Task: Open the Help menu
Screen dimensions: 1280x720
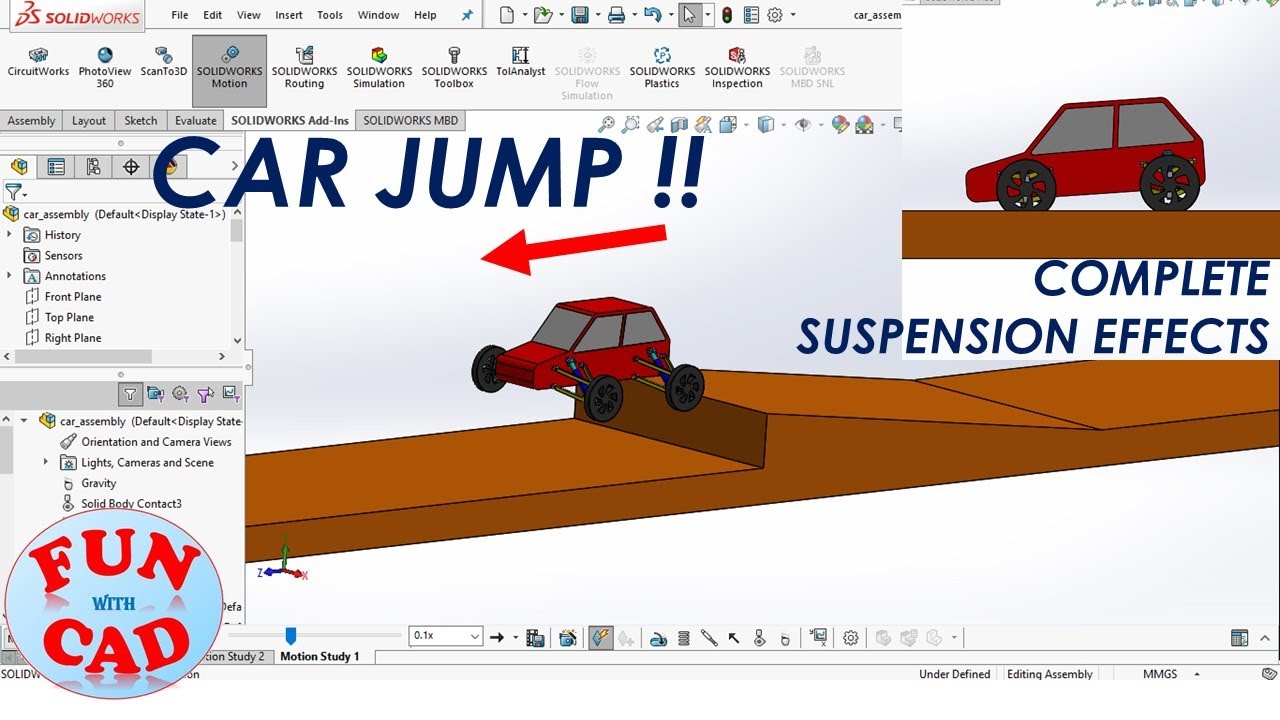Action: [x=425, y=15]
